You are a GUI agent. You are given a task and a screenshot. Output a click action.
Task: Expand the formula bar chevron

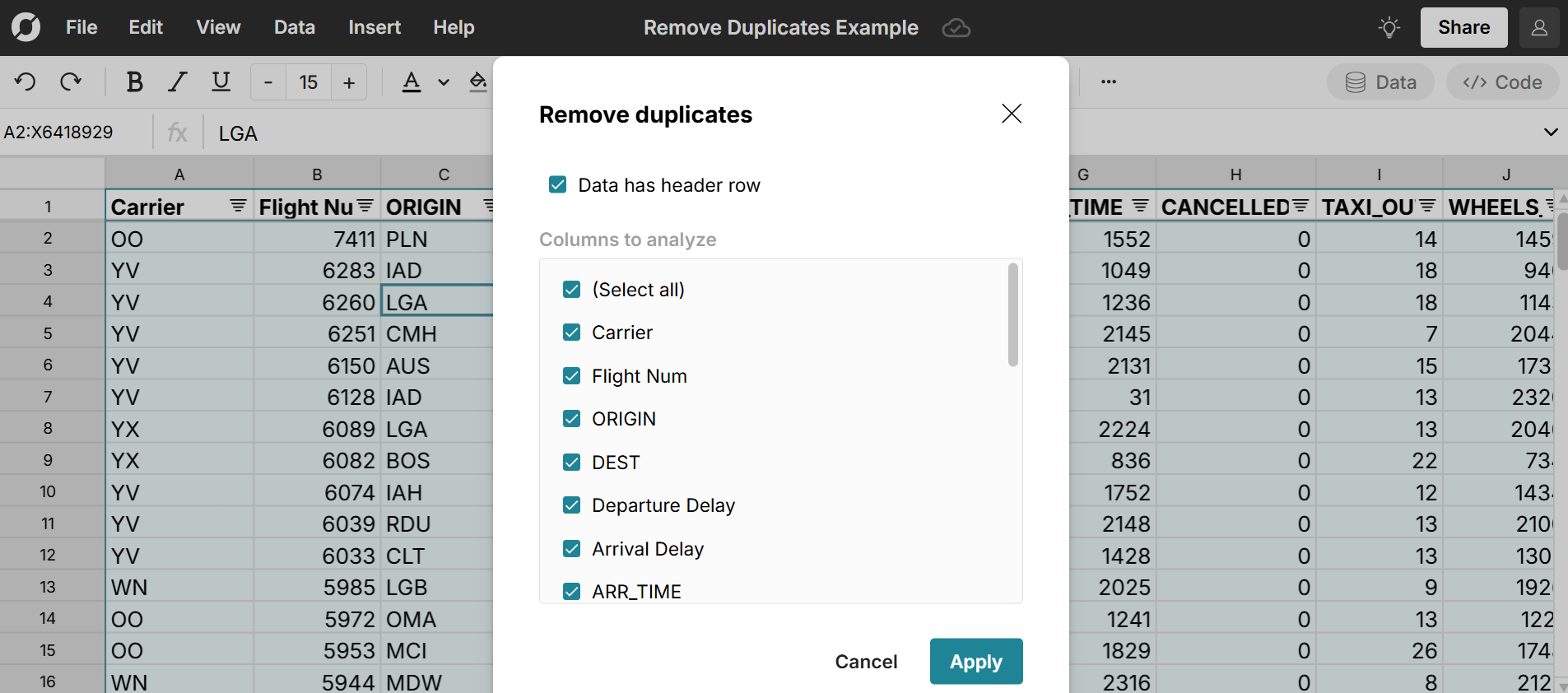click(x=1551, y=133)
